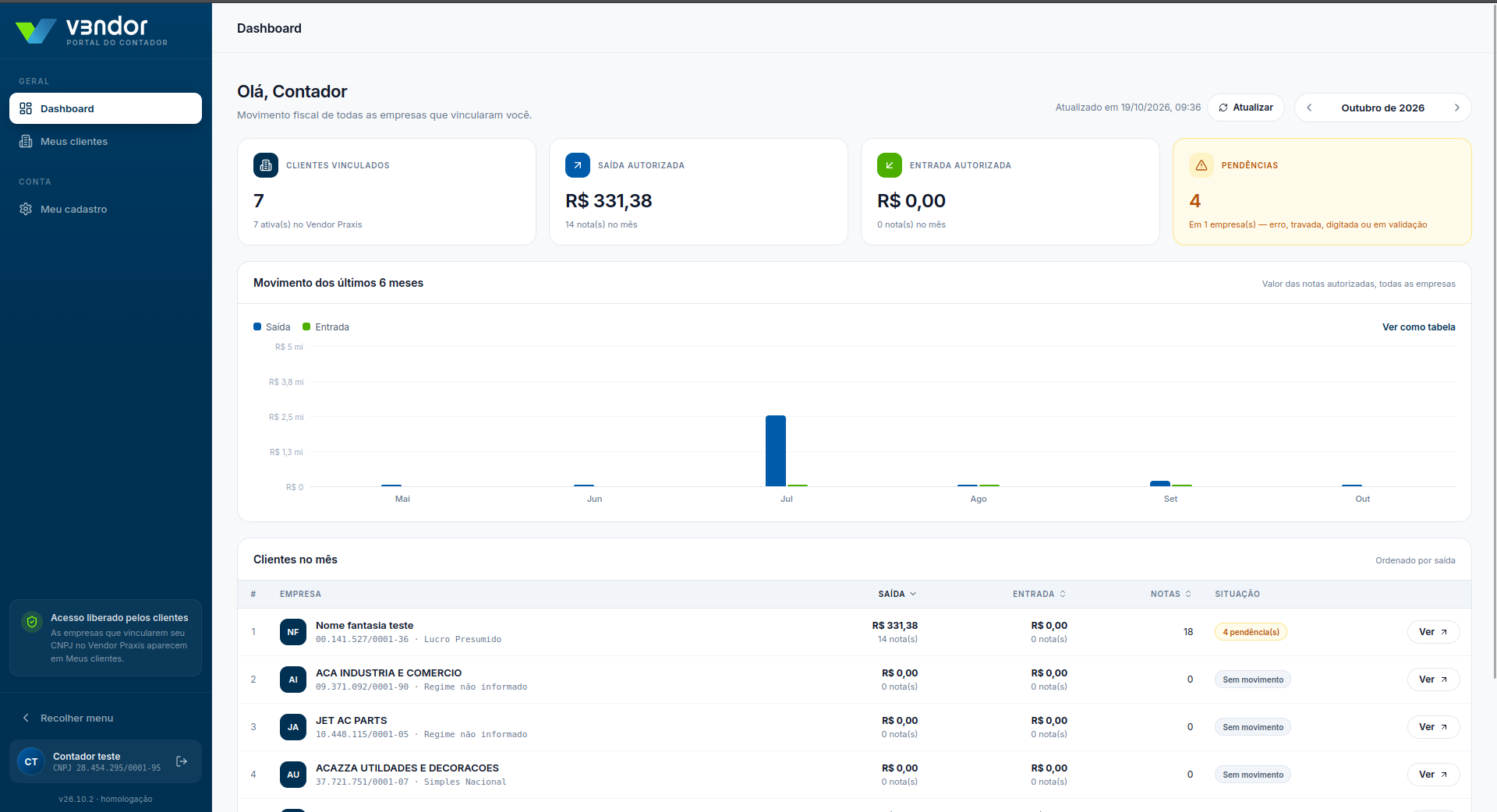Click the Set month label on chart
Image resolution: width=1497 pixels, height=812 pixels.
point(1170,499)
